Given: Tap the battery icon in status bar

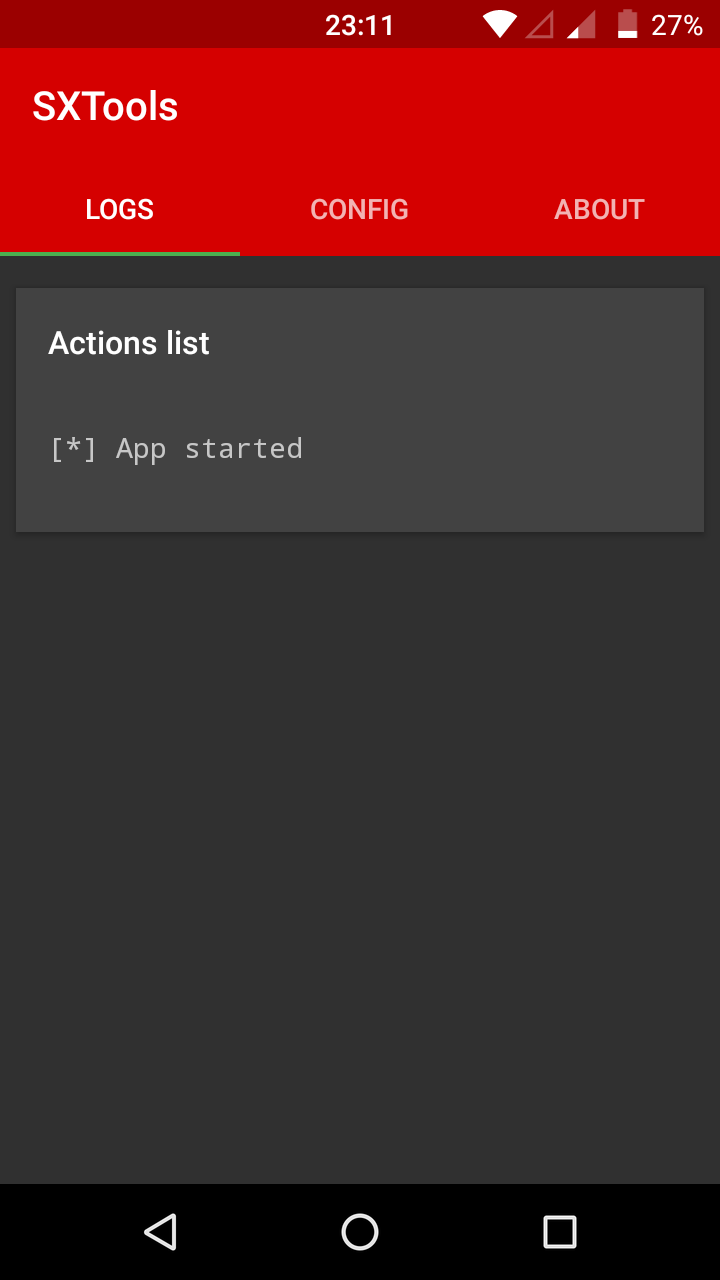Looking at the screenshot, I should pos(627,24).
